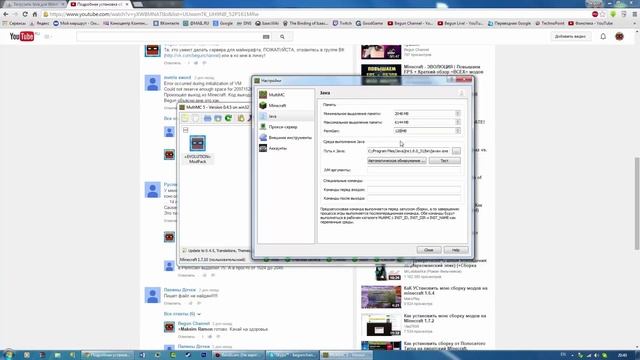The width and height of the screenshot is (640, 360).
Task: Select the EVOLUTION ModPack instance
Action: click(198, 149)
